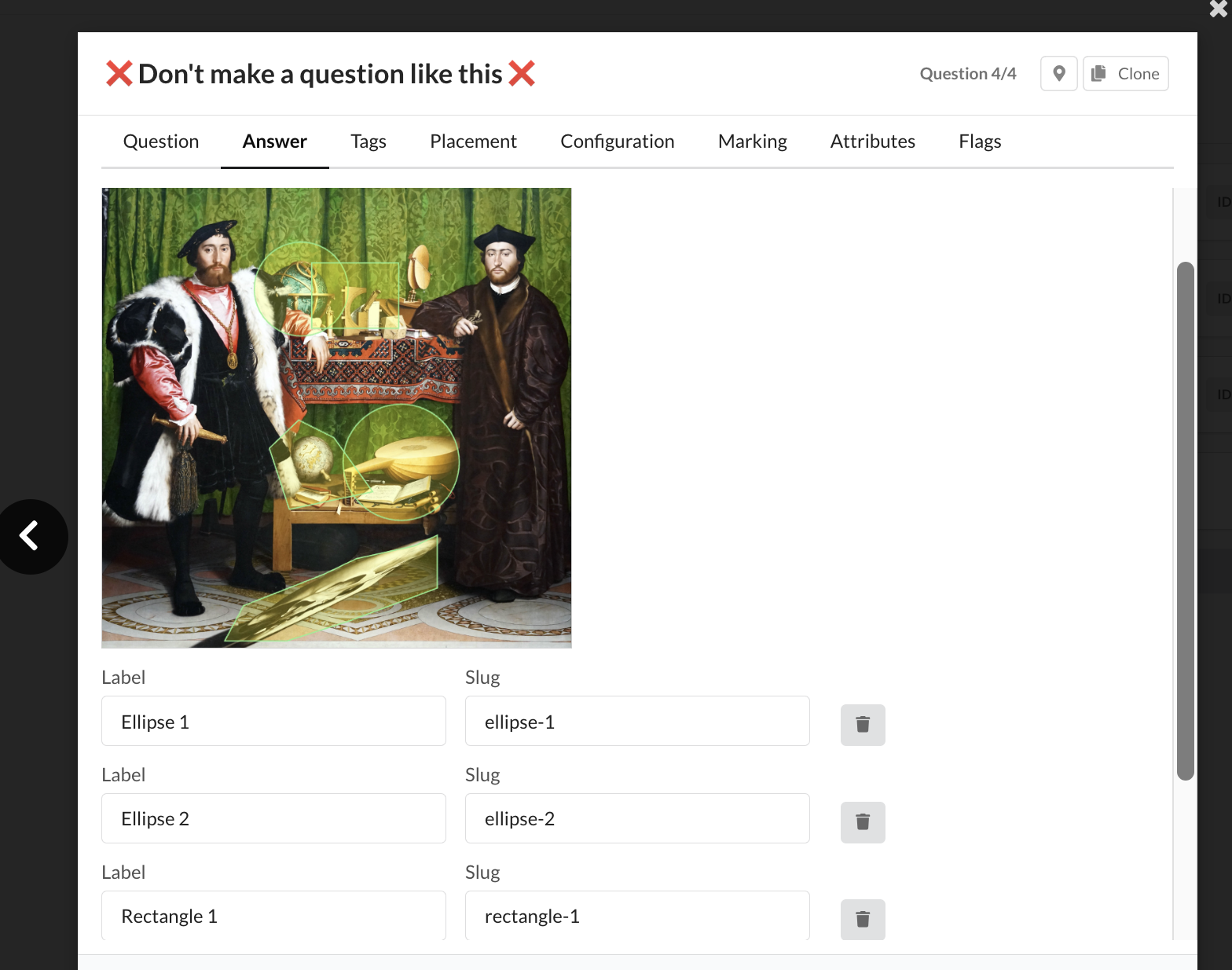This screenshot has height=970, width=1232.
Task: Switch to the Question tab
Action: pyautogui.click(x=161, y=141)
